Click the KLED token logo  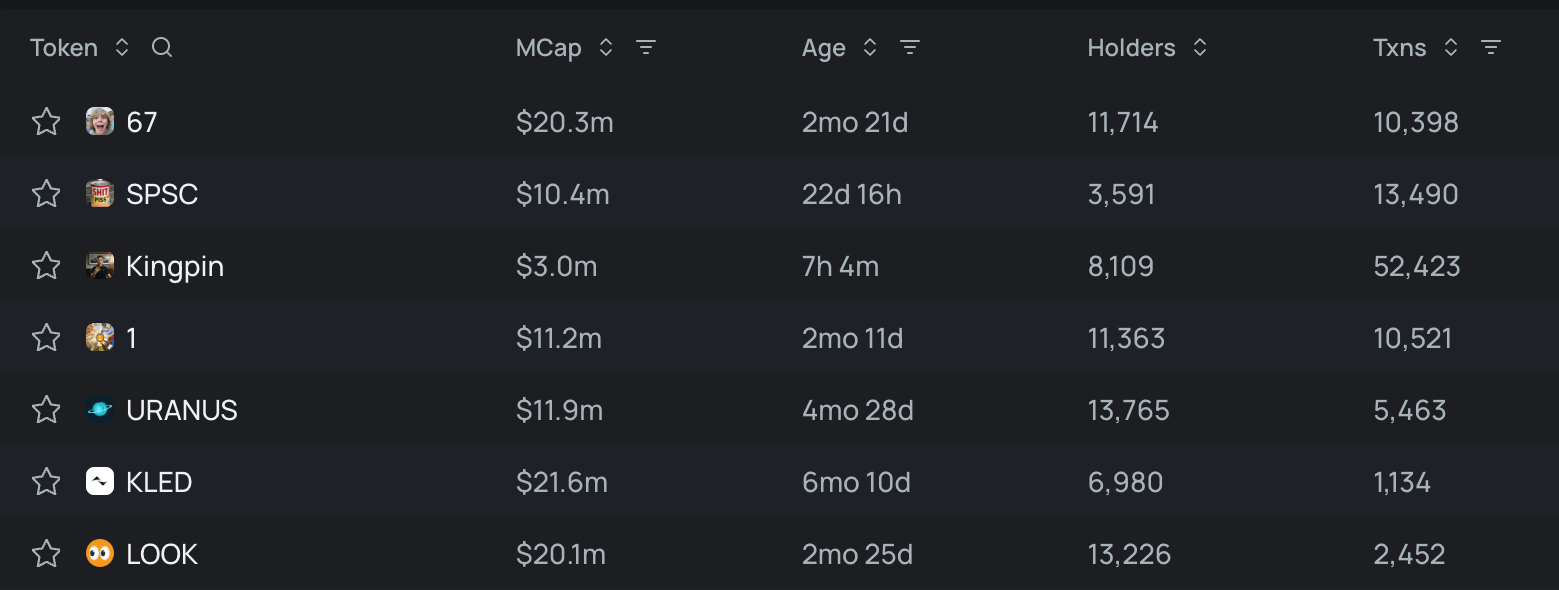(x=100, y=482)
